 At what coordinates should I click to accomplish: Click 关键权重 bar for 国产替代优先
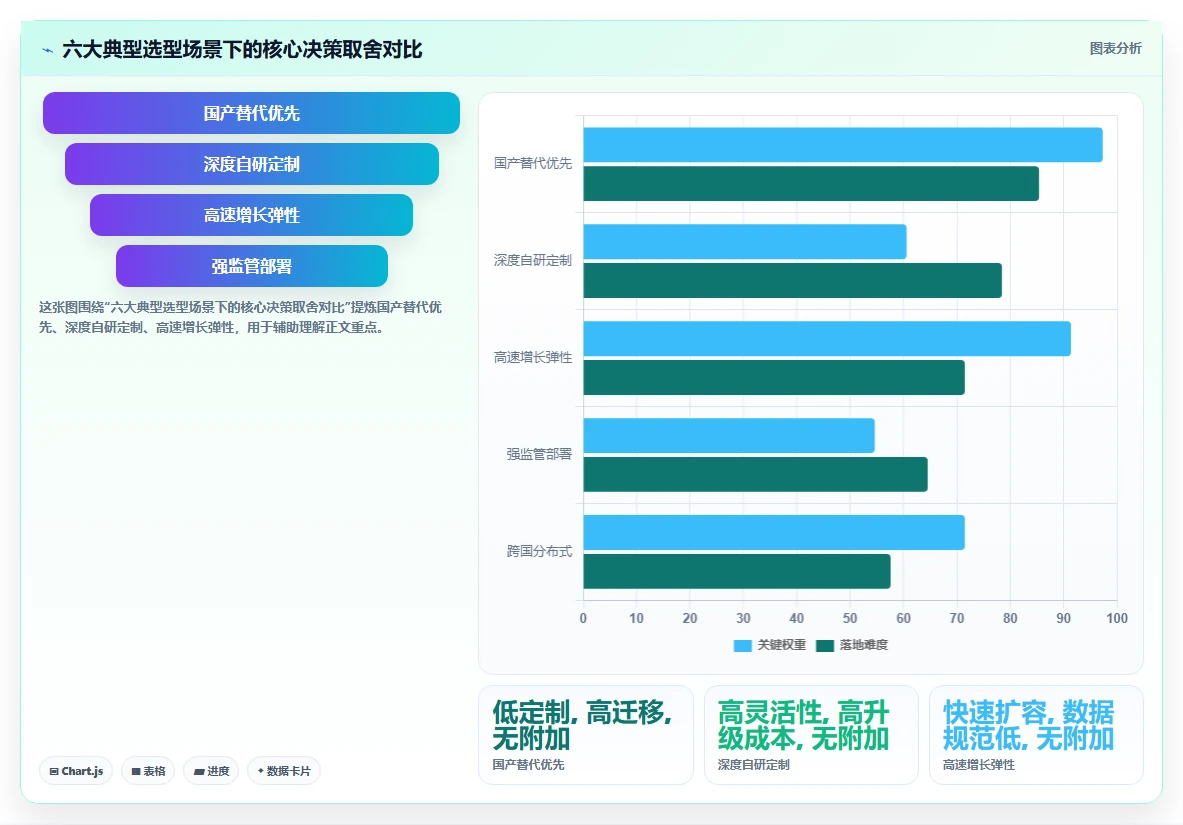[843, 145]
